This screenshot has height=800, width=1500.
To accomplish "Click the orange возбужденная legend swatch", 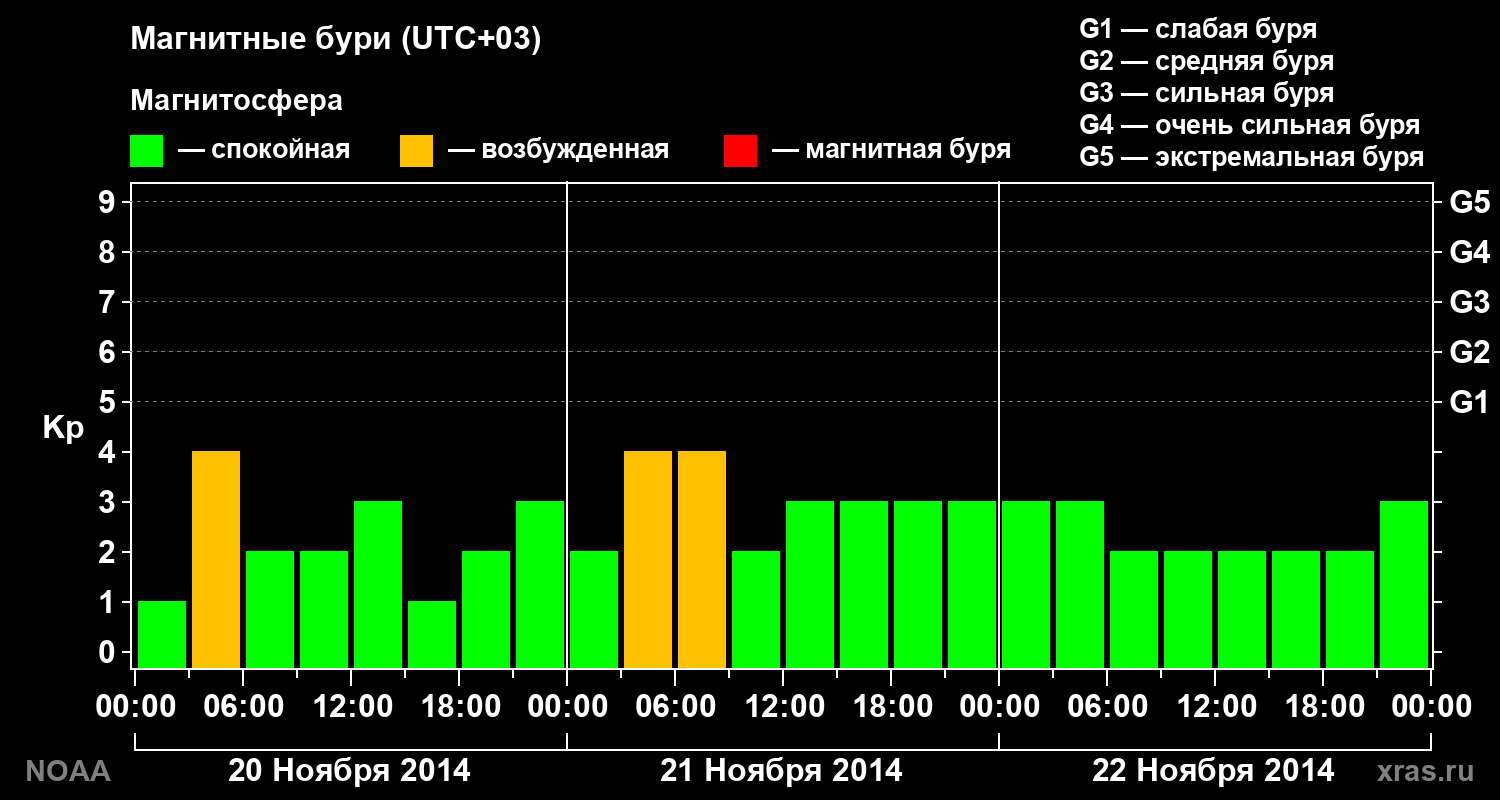I will (416, 151).
